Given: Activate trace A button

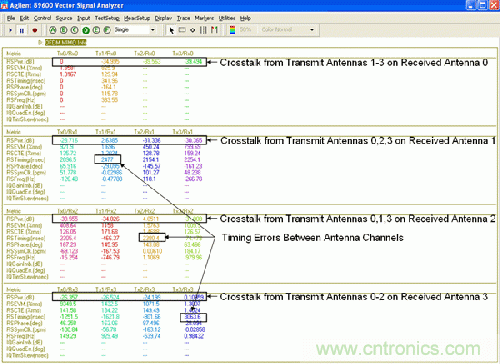Looking at the screenshot, I should [53, 30].
